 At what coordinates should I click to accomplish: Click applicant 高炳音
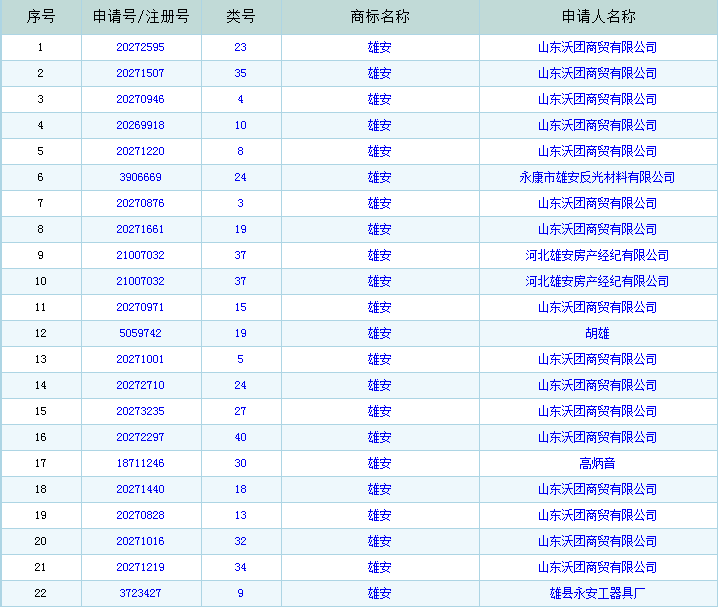tap(597, 463)
